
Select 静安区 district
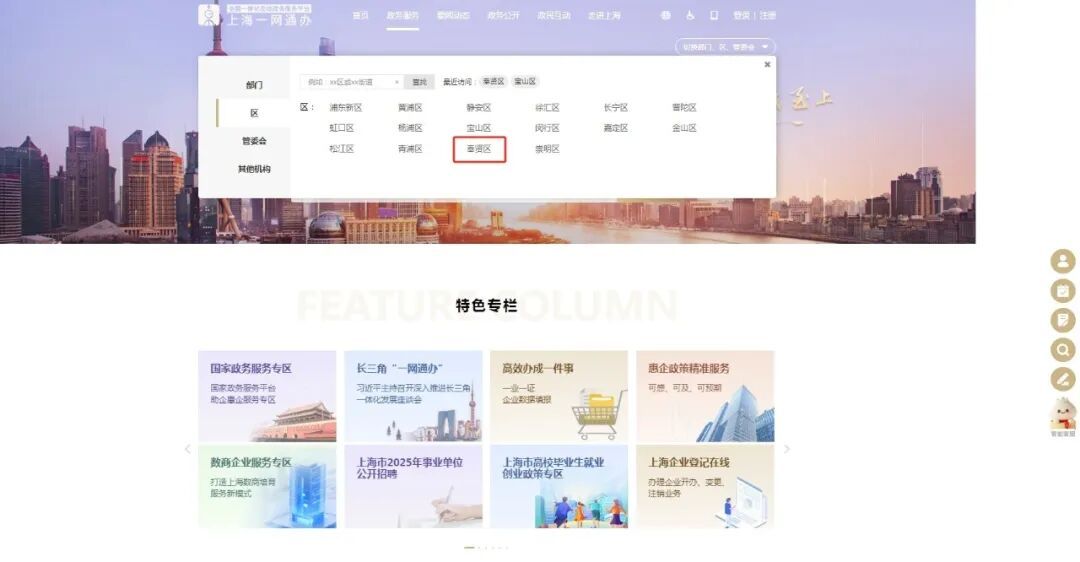[479, 107]
